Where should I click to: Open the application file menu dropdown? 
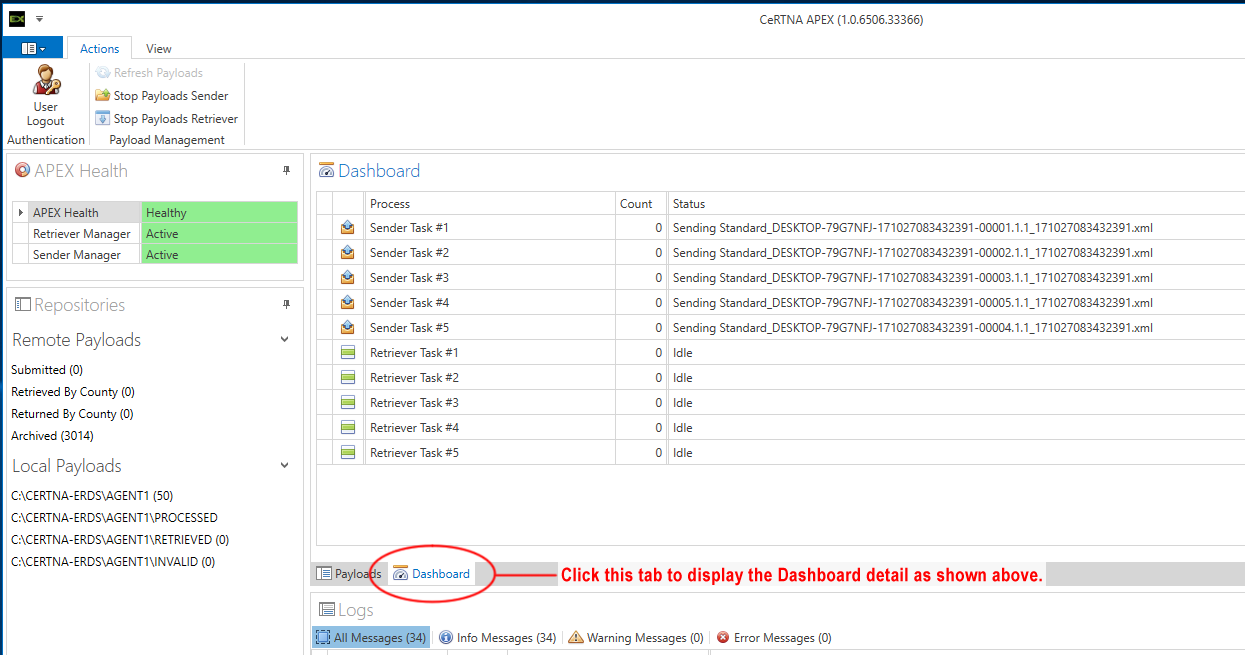(33, 48)
